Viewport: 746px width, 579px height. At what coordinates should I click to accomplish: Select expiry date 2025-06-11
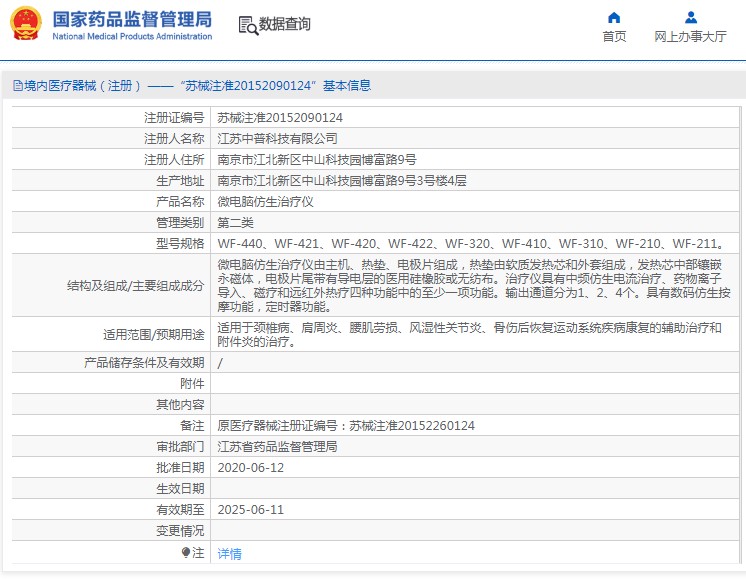tap(251, 510)
